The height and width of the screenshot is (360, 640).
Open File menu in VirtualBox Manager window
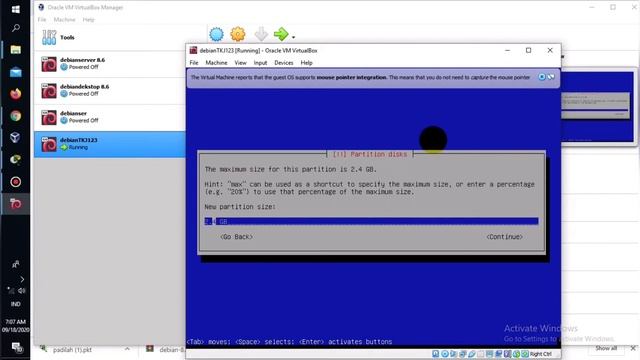click(42, 20)
